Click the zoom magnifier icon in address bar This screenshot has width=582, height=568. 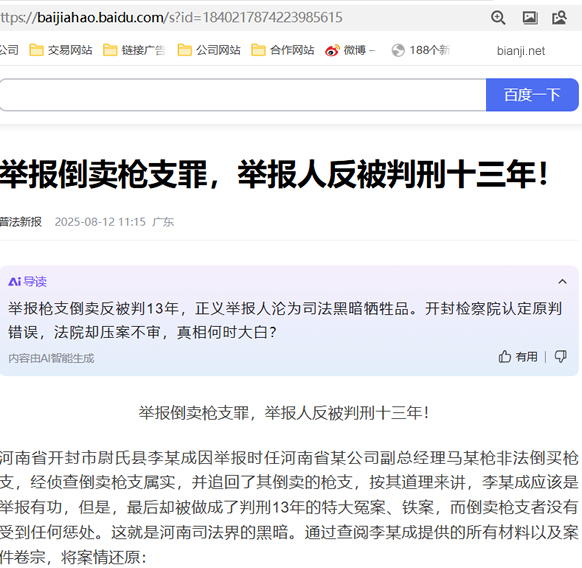[498, 17]
